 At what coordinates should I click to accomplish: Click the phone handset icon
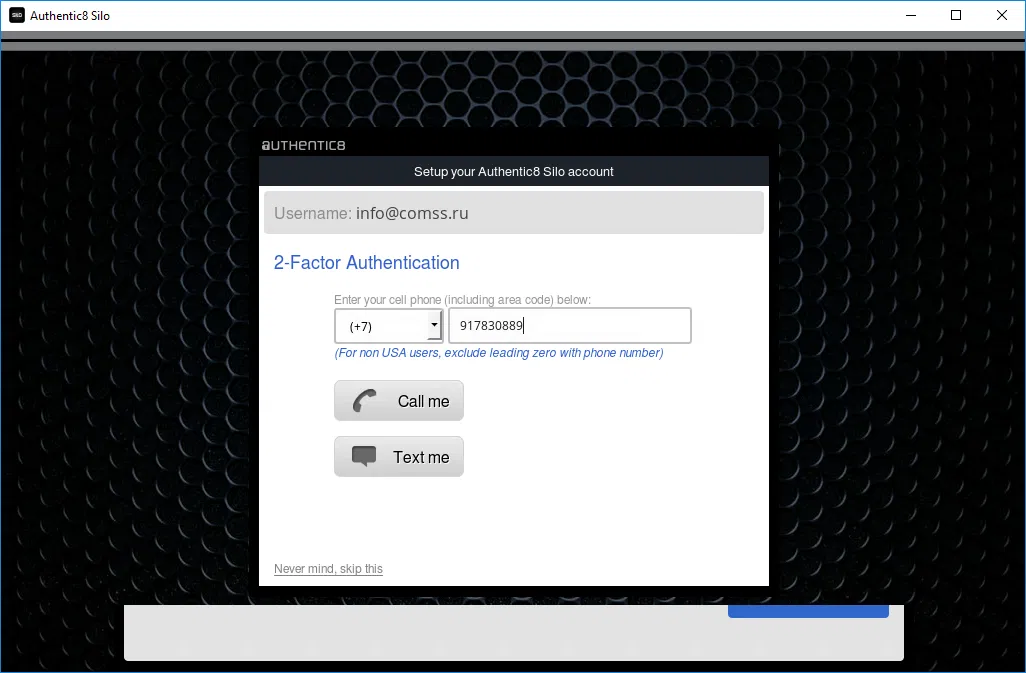click(x=364, y=401)
